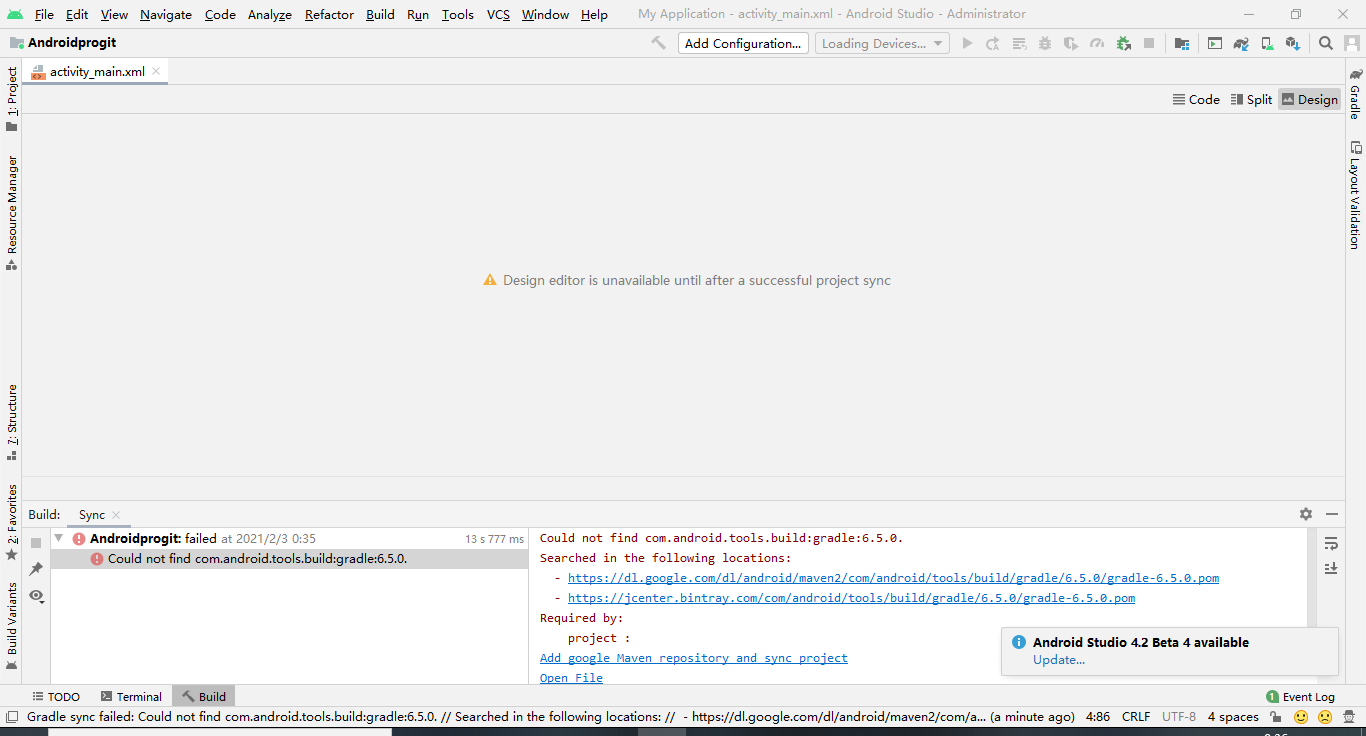Image resolution: width=1366 pixels, height=736 pixels.
Task: Open the Layout Validation side tab
Action: click(x=1355, y=195)
